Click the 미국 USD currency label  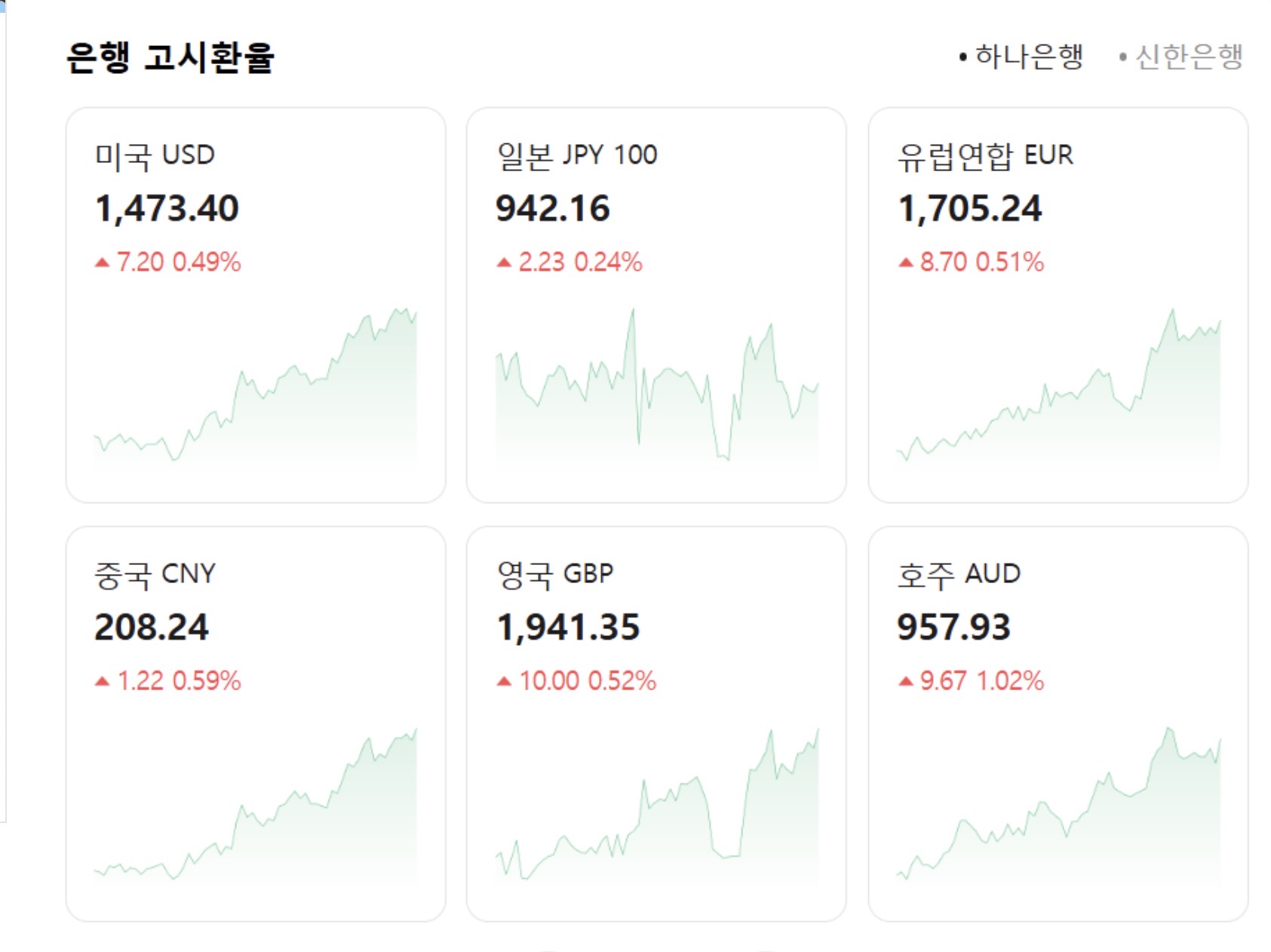(x=155, y=155)
